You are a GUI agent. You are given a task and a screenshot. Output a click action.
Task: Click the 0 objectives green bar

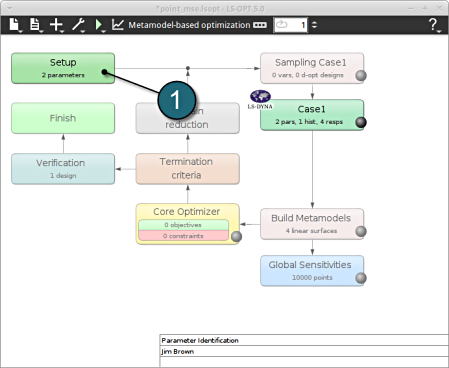pyautogui.click(x=183, y=225)
